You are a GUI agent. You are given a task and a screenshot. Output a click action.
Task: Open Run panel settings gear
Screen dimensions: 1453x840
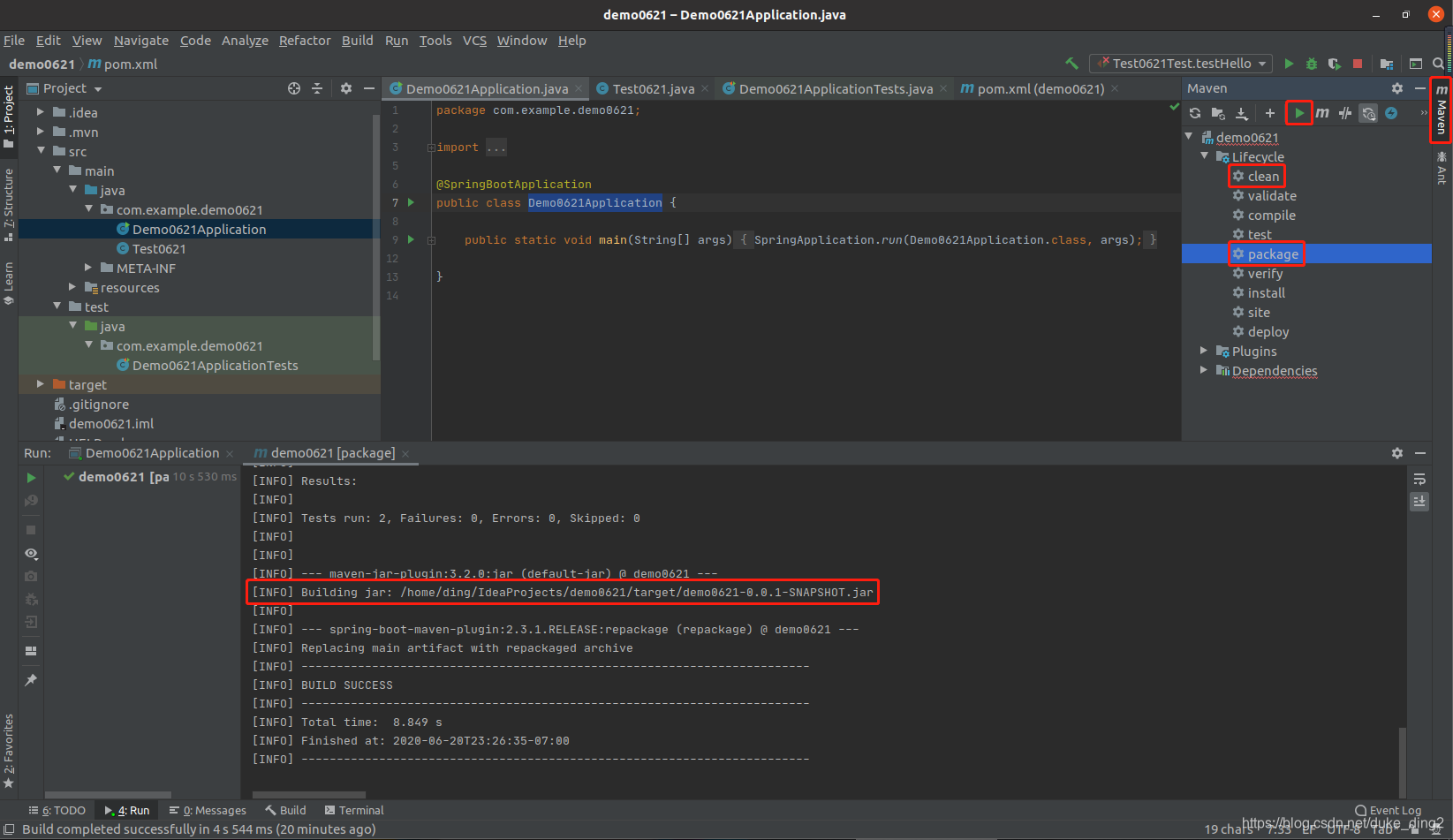(x=1397, y=453)
